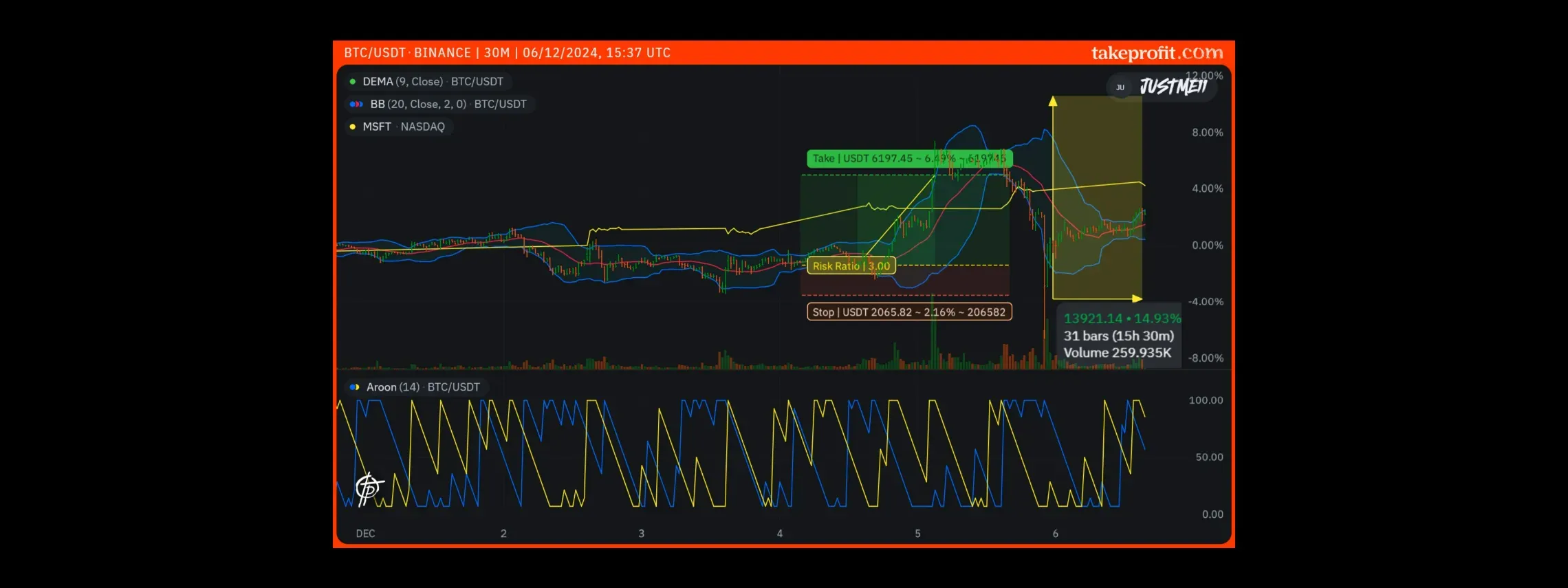Click the yellow Risk Ratio 3.00 label

point(851,266)
